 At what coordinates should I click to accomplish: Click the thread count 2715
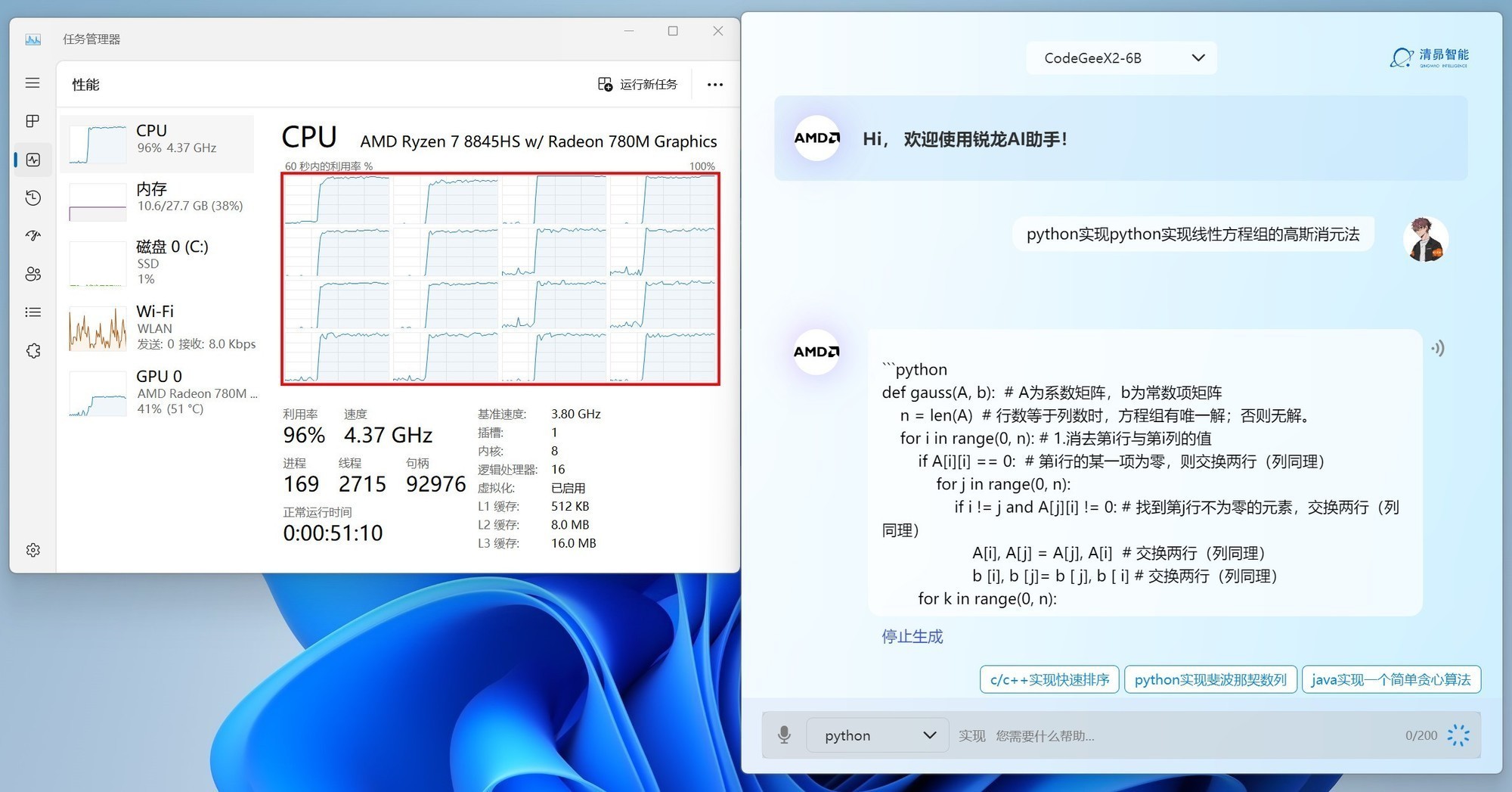tap(362, 484)
